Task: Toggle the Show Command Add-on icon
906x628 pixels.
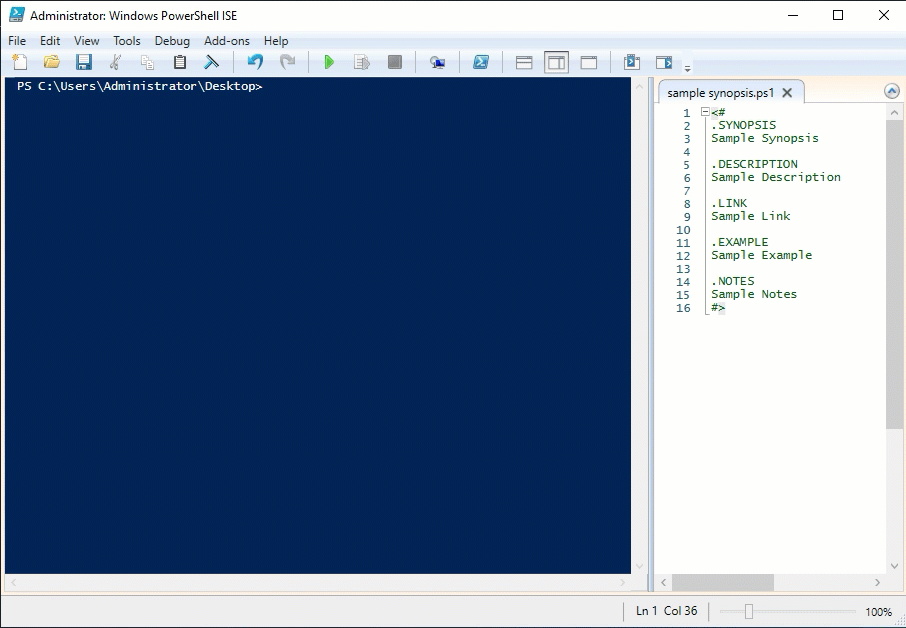Action: click(x=664, y=62)
